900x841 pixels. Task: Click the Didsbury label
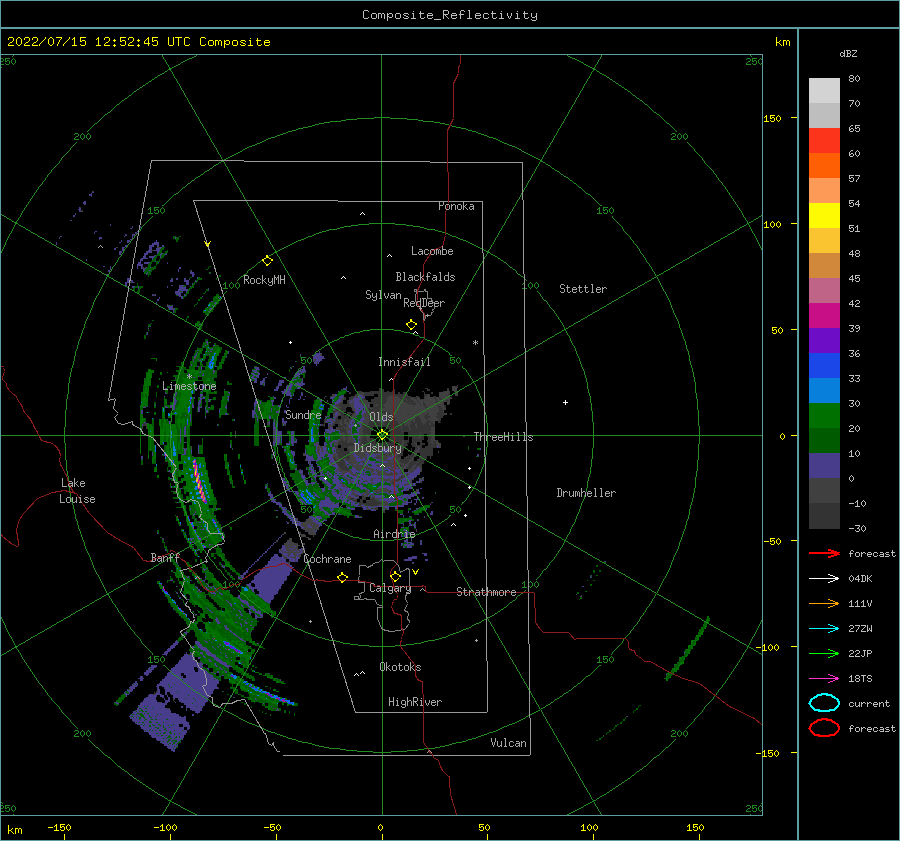point(378,448)
